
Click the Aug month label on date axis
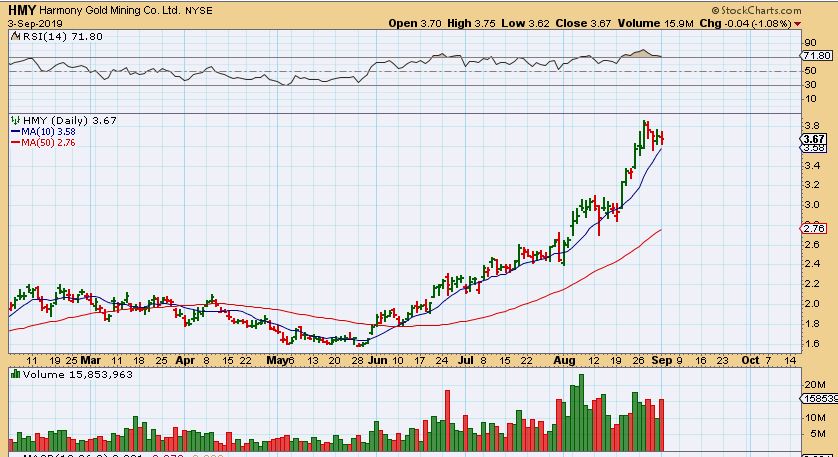pyautogui.click(x=564, y=360)
